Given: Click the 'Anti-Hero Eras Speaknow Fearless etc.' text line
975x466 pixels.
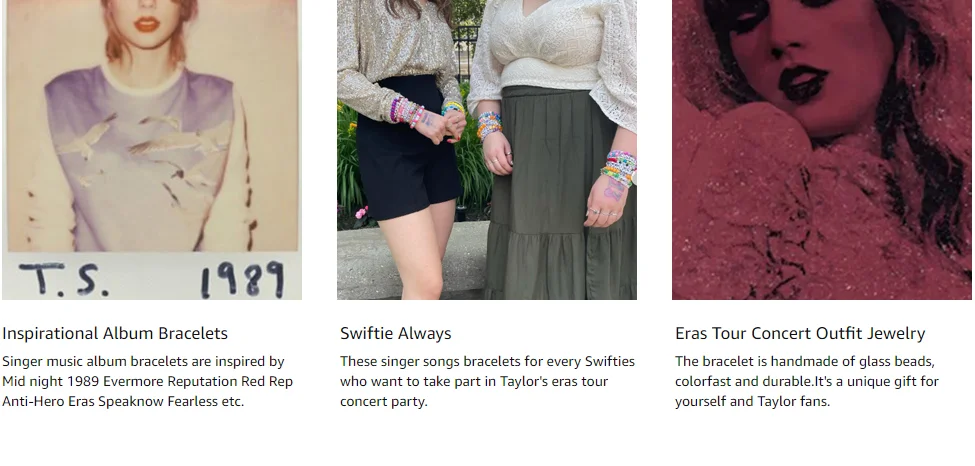Looking at the screenshot, I should (123, 401).
